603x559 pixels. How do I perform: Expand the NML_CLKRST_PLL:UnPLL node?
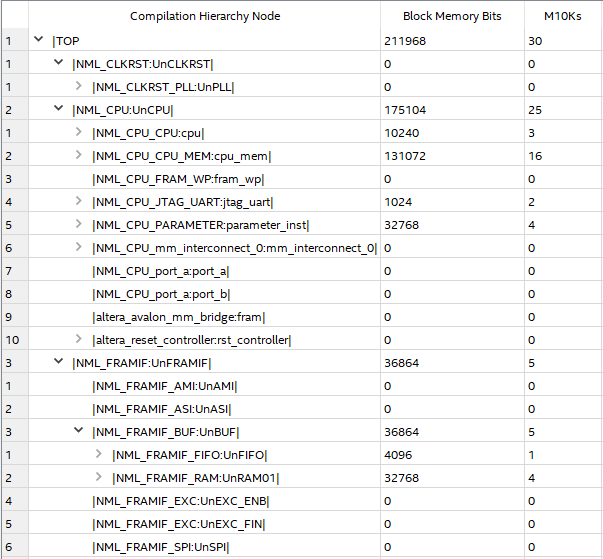(x=78, y=86)
